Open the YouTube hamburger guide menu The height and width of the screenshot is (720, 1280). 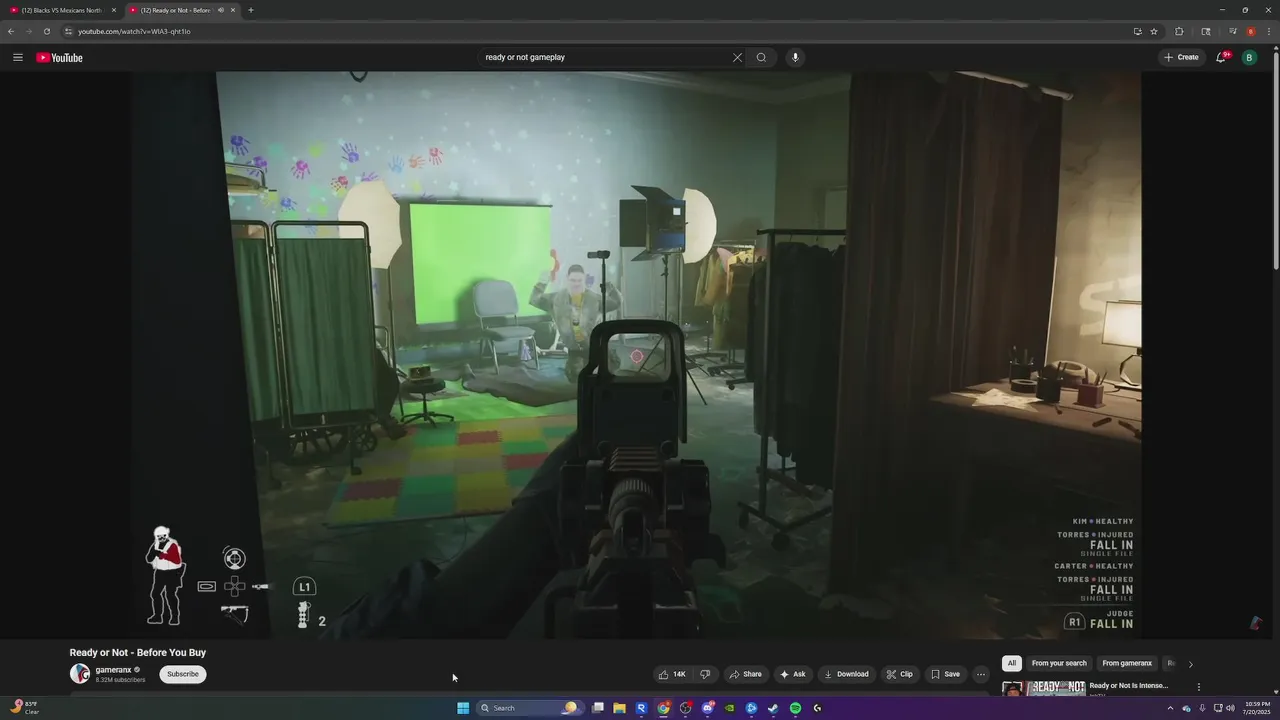click(18, 57)
